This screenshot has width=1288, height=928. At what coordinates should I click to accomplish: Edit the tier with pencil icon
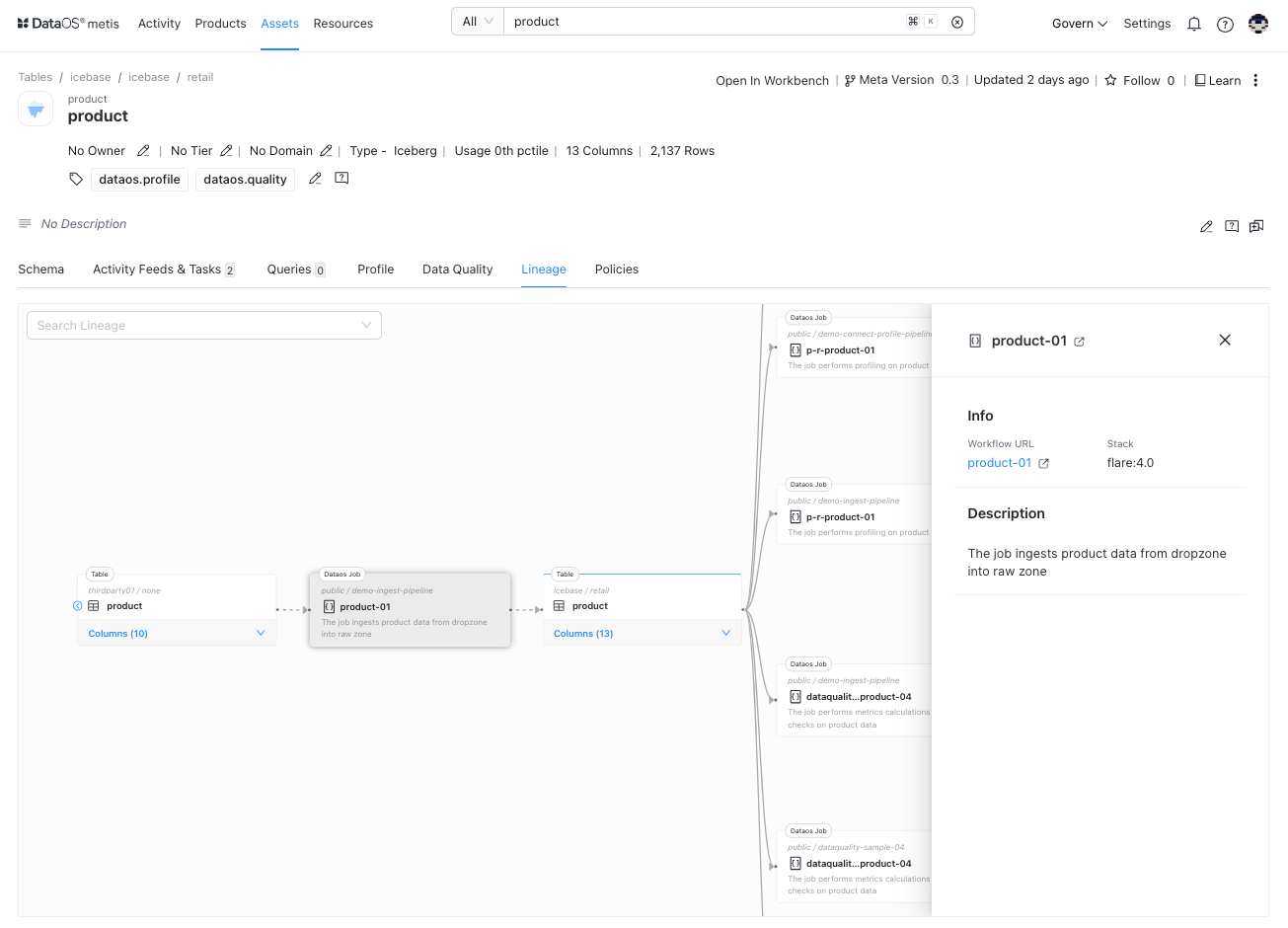[226, 151]
